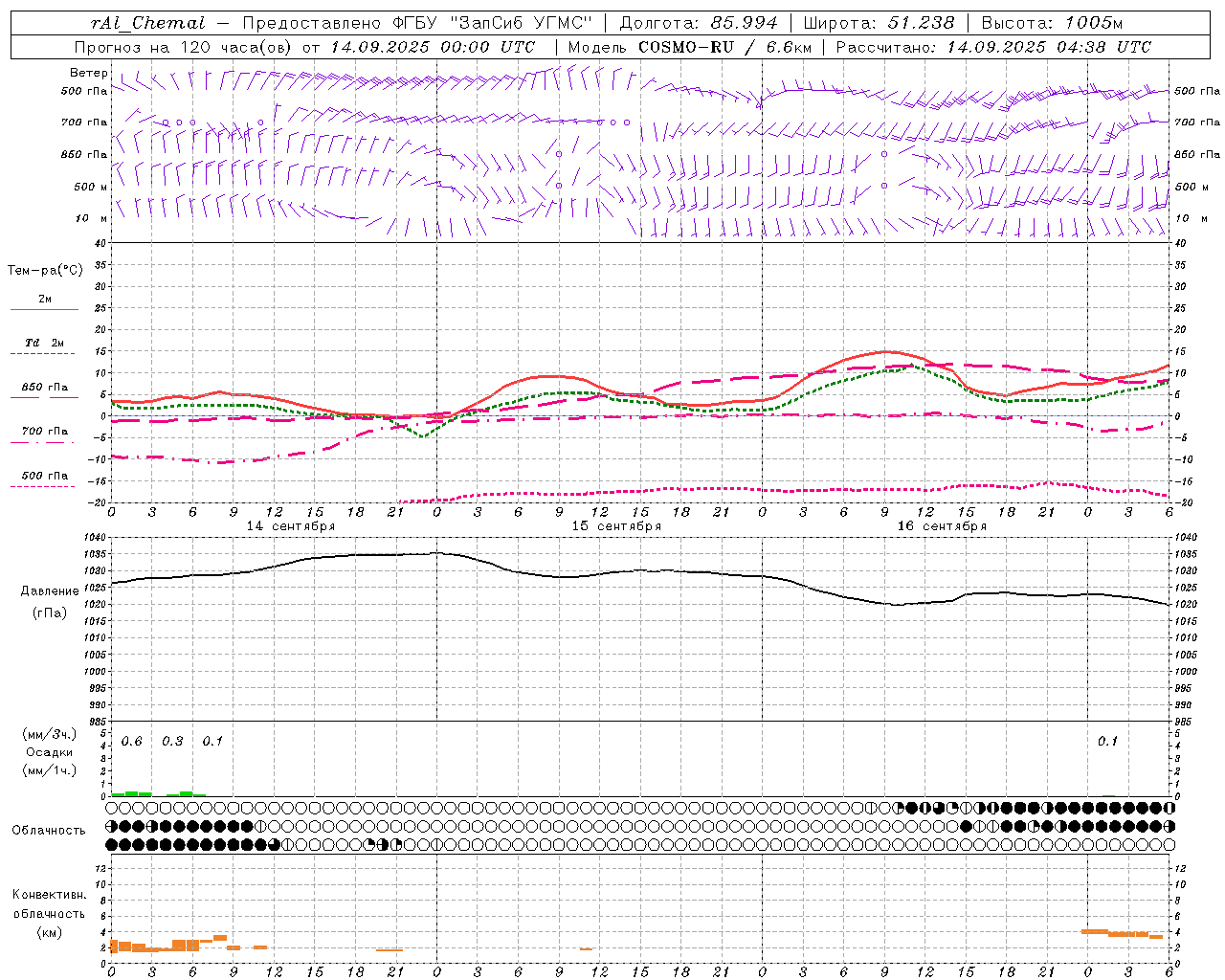Click the computed time Рассчитано: 14.09.2025 04:38 UTC
1225x980 pixels.
coord(993,47)
